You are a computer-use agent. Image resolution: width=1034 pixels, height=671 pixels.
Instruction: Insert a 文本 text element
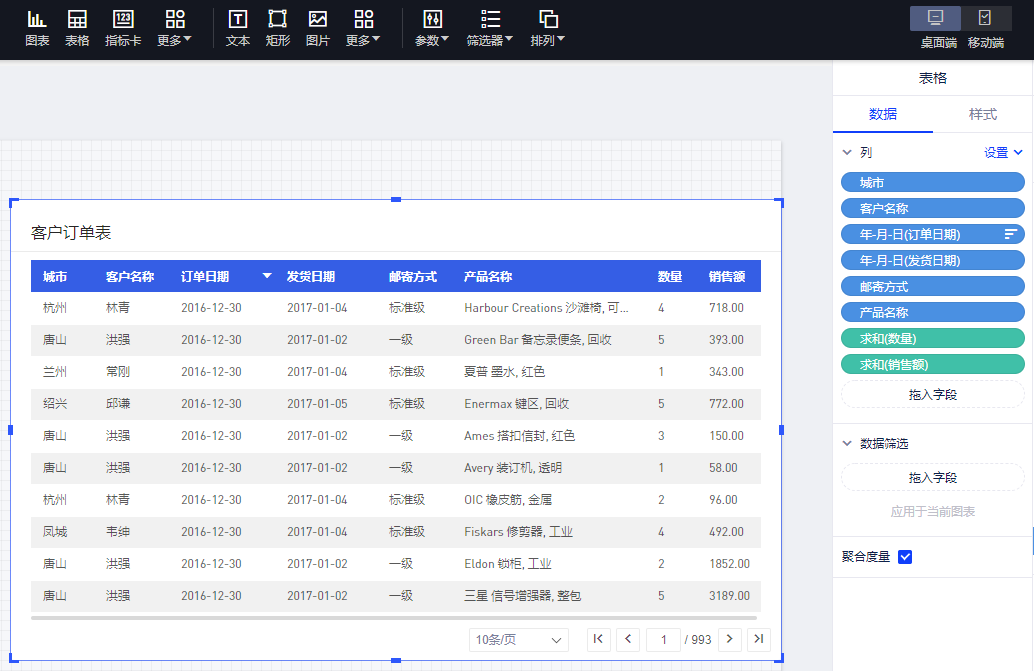click(238, 28)
